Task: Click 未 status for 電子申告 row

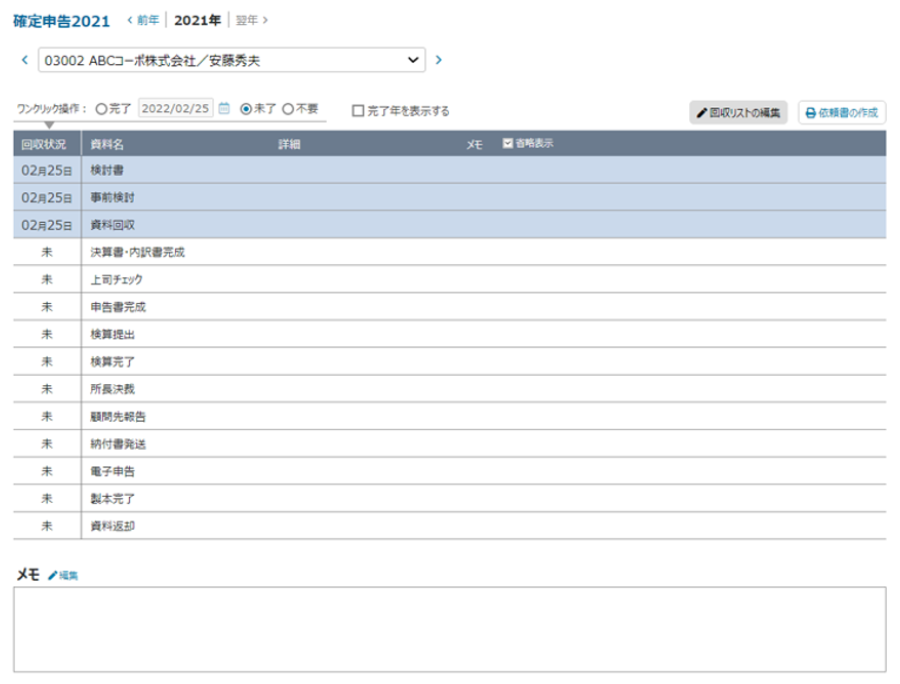Action: click(47, 471)
